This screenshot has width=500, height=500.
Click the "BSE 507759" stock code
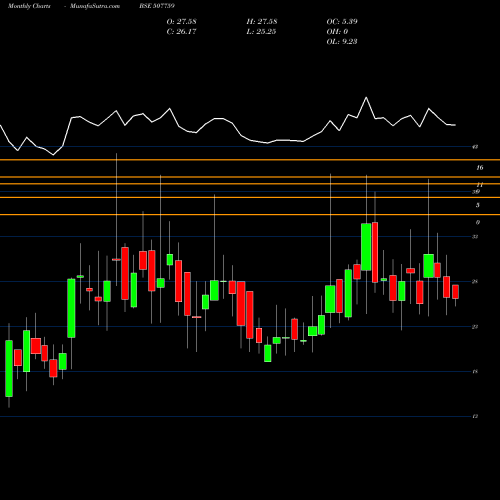157,6
